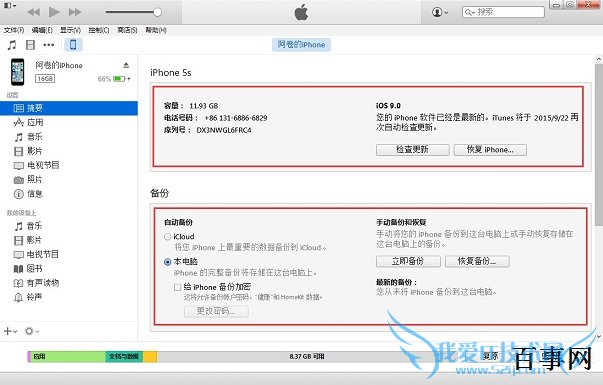Image resolution: width=603 pixels, height=385 pixels.
Task: Select 电视节目 under settings section
Action: tap(69, 165)
